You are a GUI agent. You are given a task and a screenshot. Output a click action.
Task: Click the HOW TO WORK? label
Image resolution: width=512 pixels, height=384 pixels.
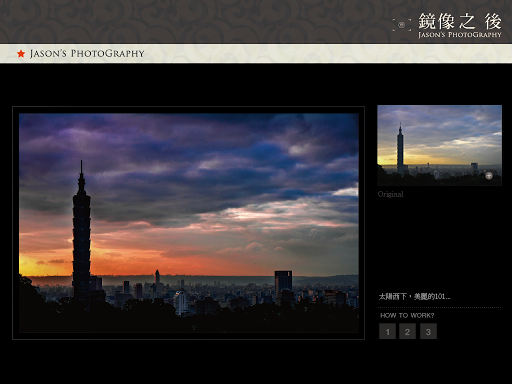point(407,315)
